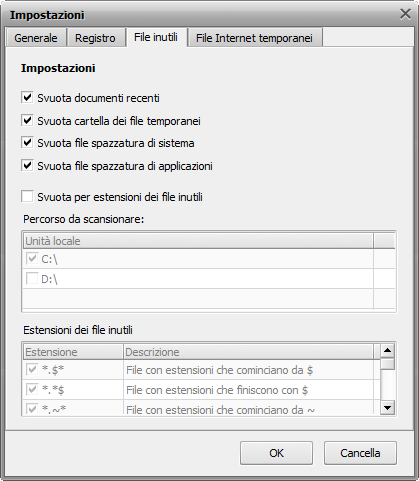Viewport: 419px width, 481px height.
Task: Confirm settings with the OK button
Action: pos(276,453)
